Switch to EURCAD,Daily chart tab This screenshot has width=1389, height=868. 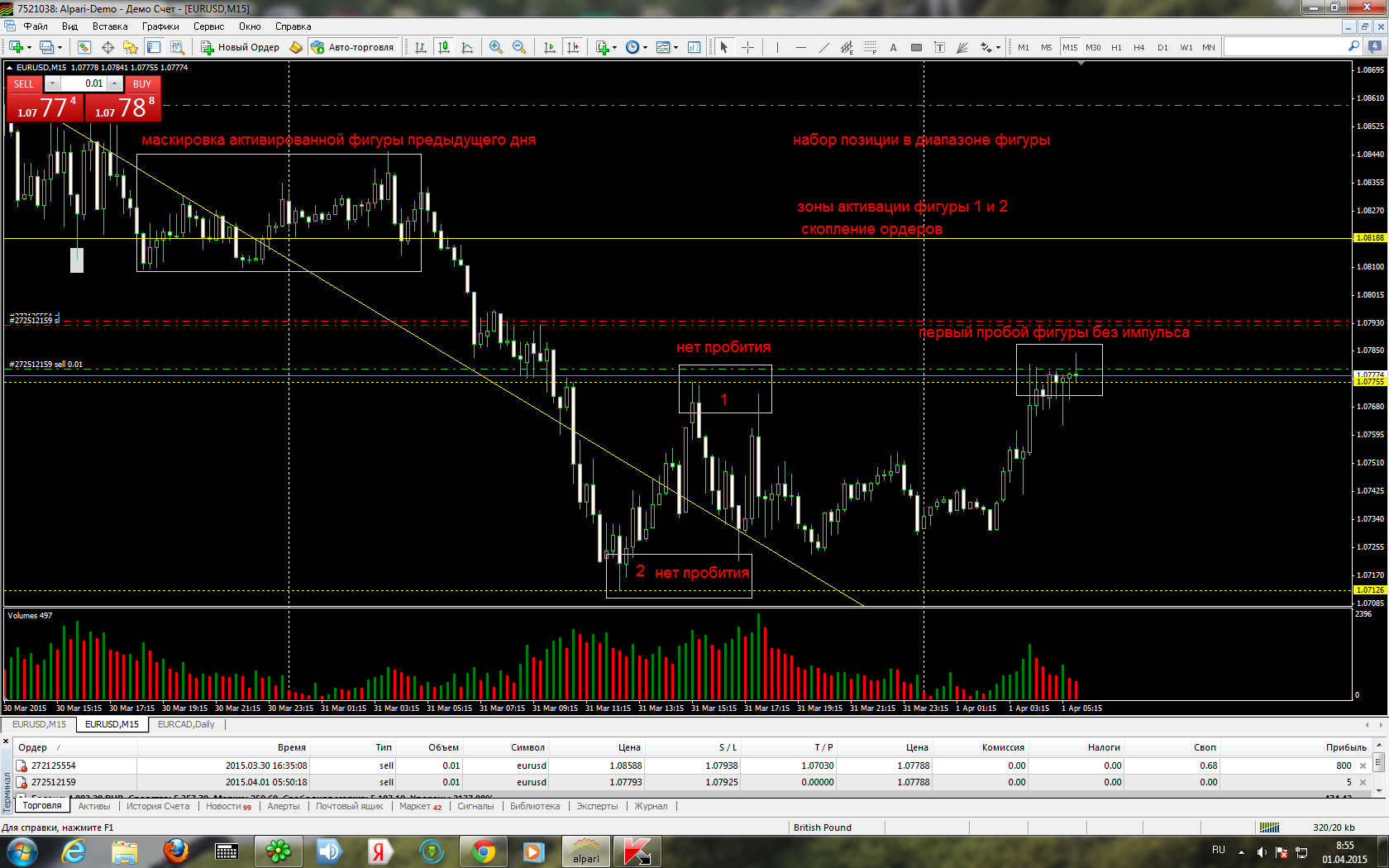click(186, 724)
